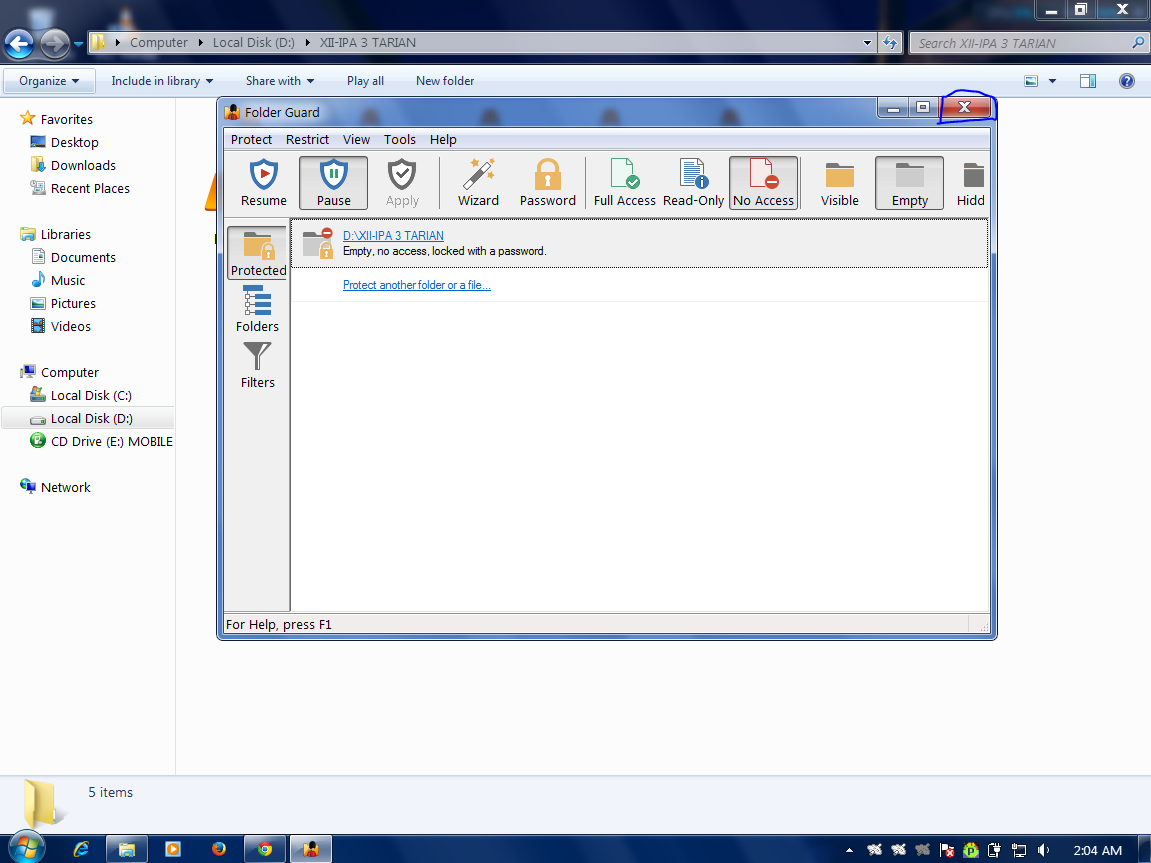Screen dimensions: 1151x863
Task: Open the Documents library
Action: point(83,258)
